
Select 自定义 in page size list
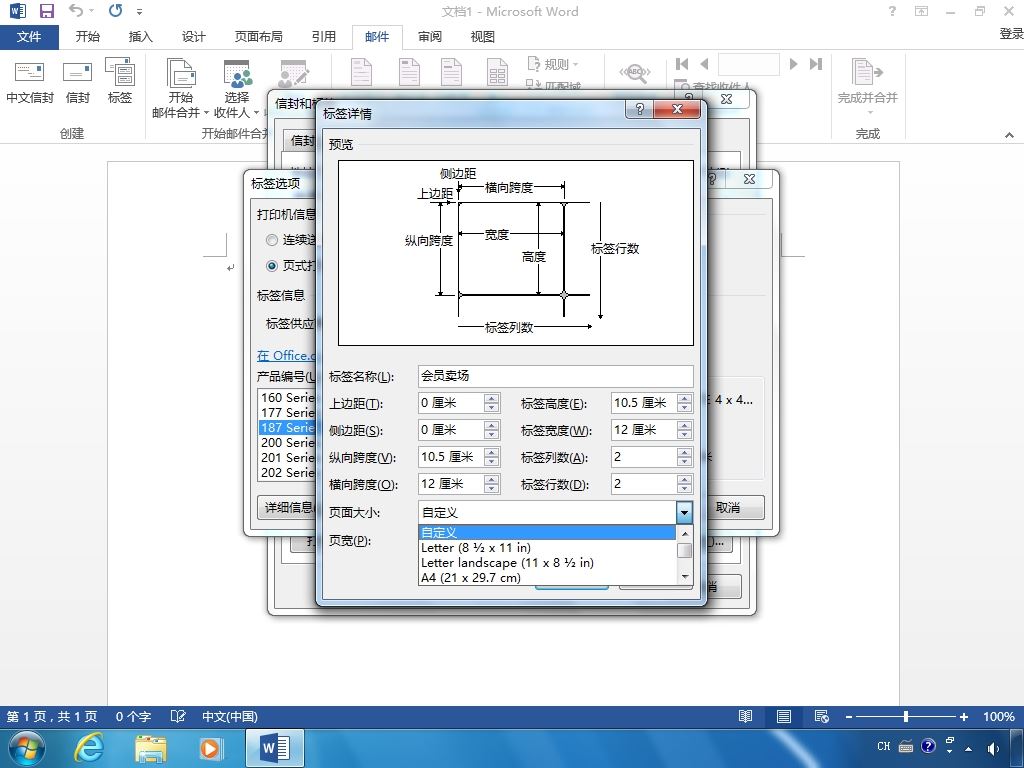(x=547, y=532)
